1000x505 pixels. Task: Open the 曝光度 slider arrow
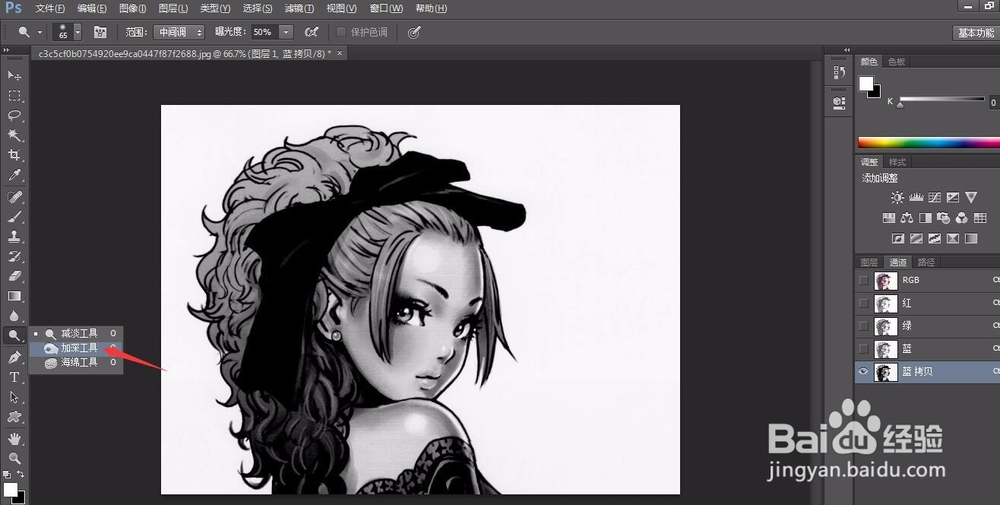(287, 32)
